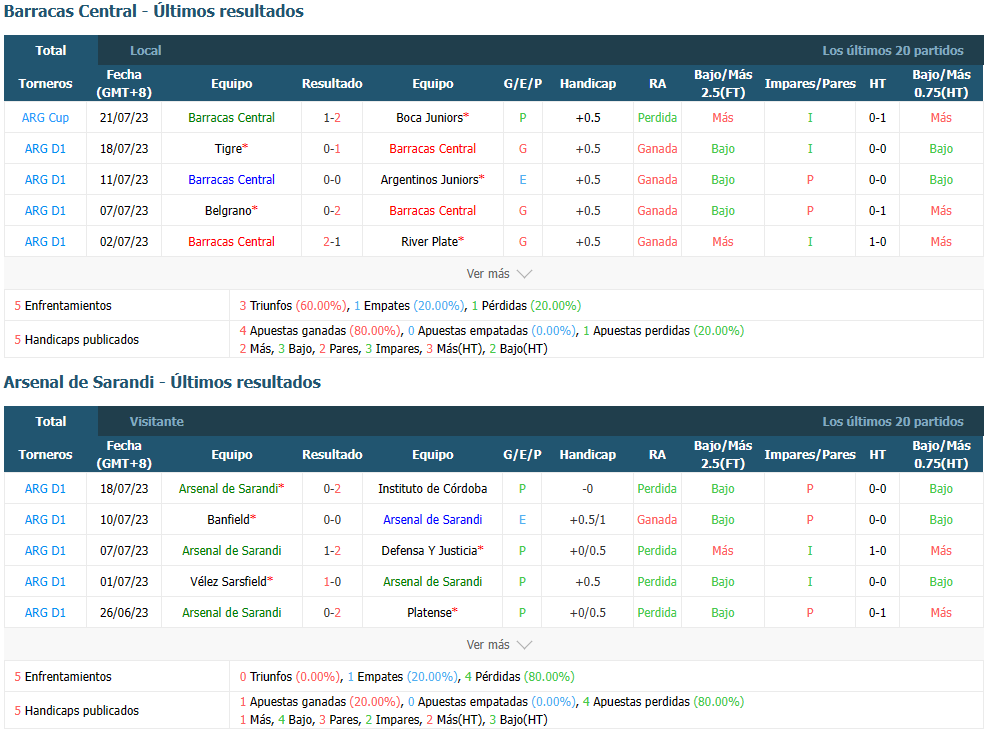990x734 pixels.
Task: Click Vélez Sarsfield team name
Action: point(231,582)
